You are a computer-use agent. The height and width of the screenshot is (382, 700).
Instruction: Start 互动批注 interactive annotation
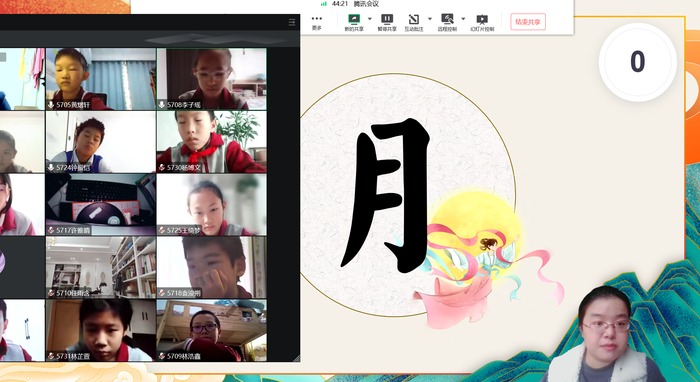(x=413, y=19)
